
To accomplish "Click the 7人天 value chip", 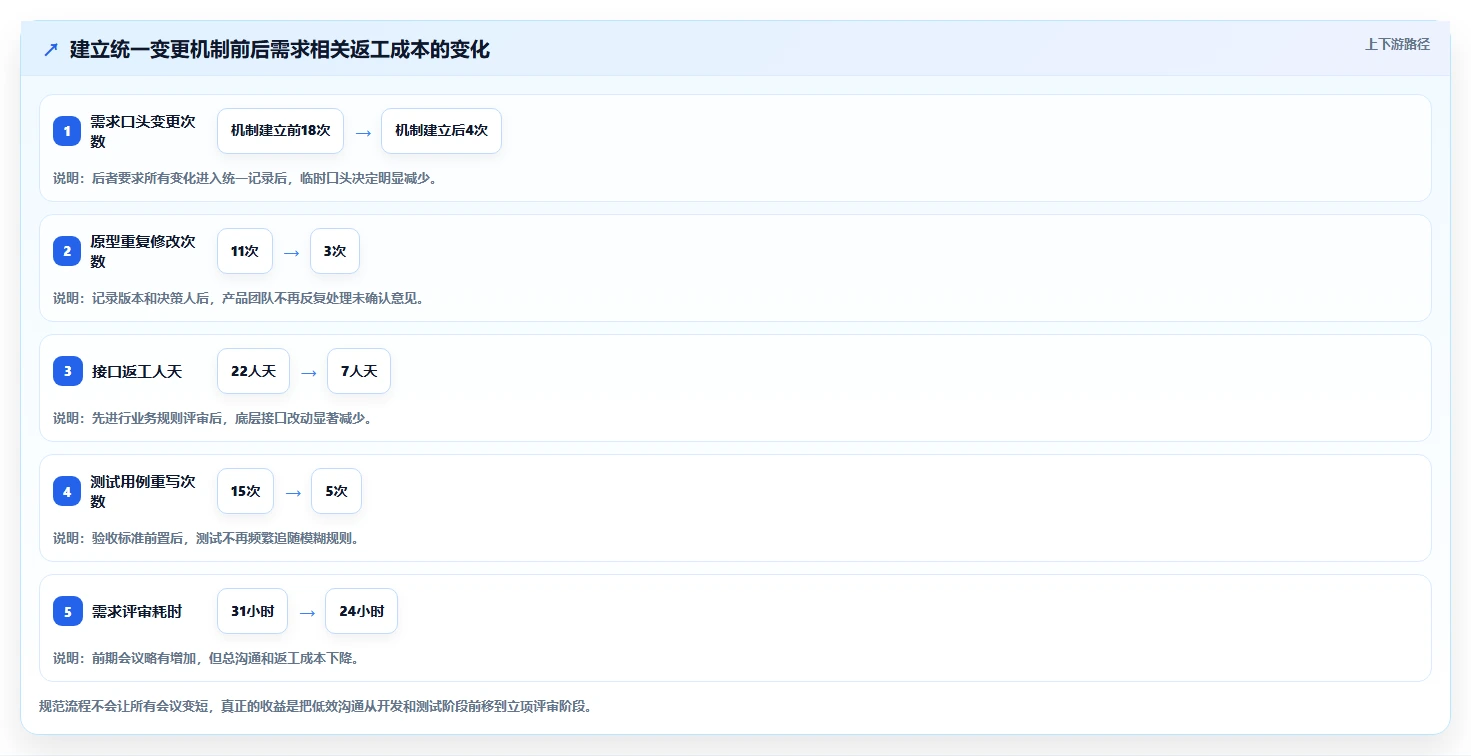I will click(359, 371).
